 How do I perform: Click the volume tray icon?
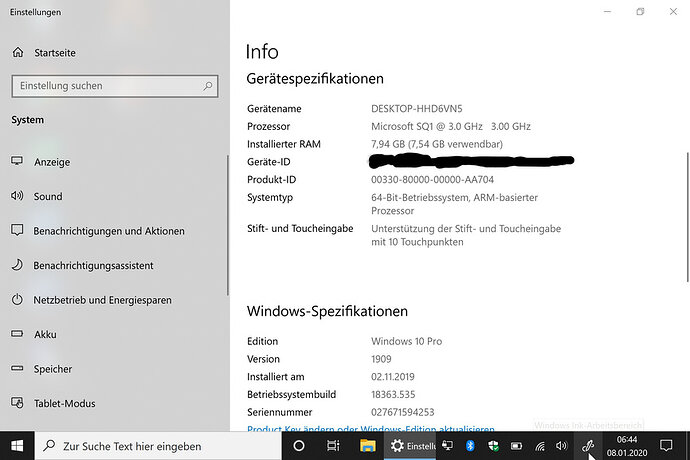(x=562, y=446)
